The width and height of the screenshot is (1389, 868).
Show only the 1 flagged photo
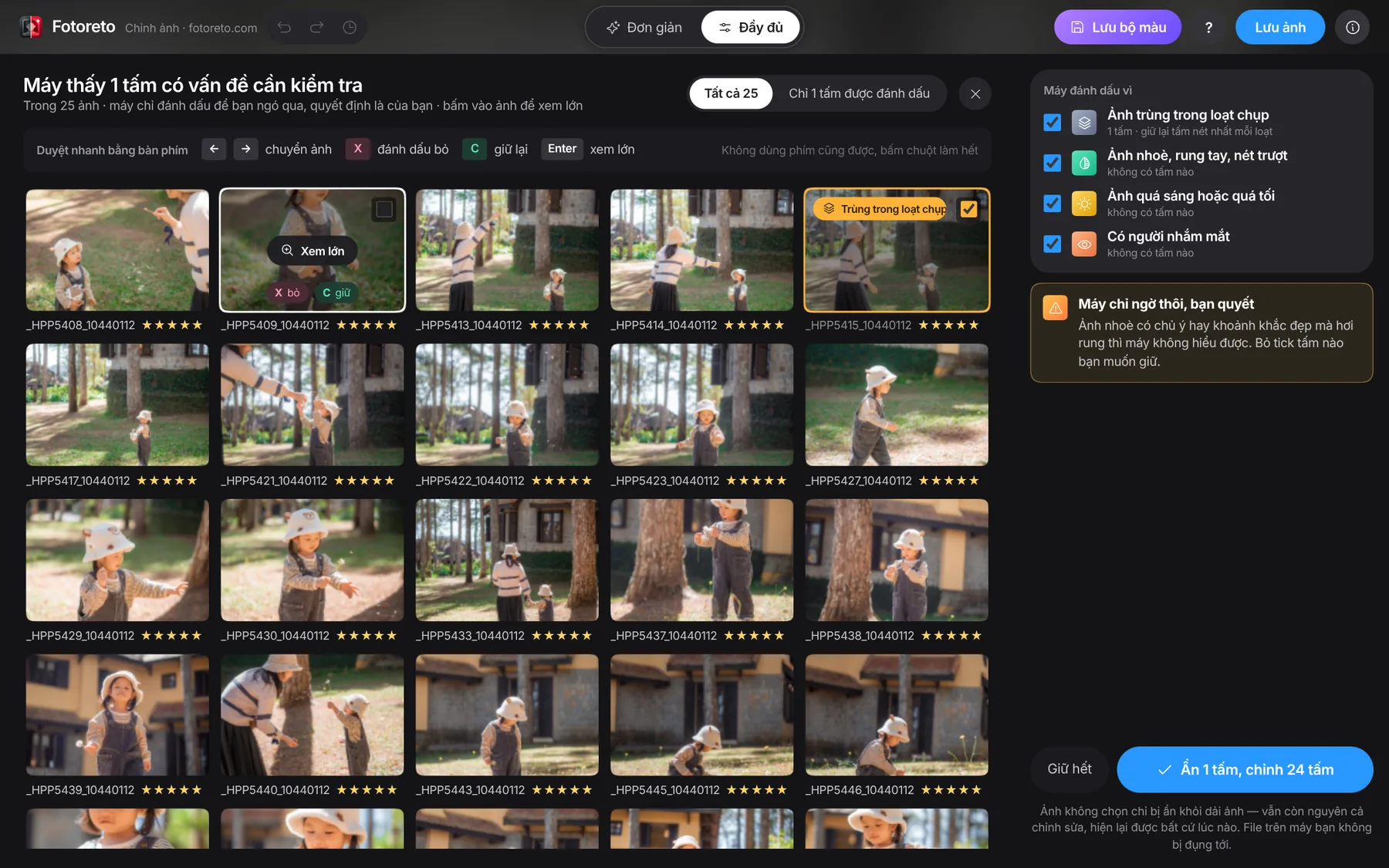[859, 93]
